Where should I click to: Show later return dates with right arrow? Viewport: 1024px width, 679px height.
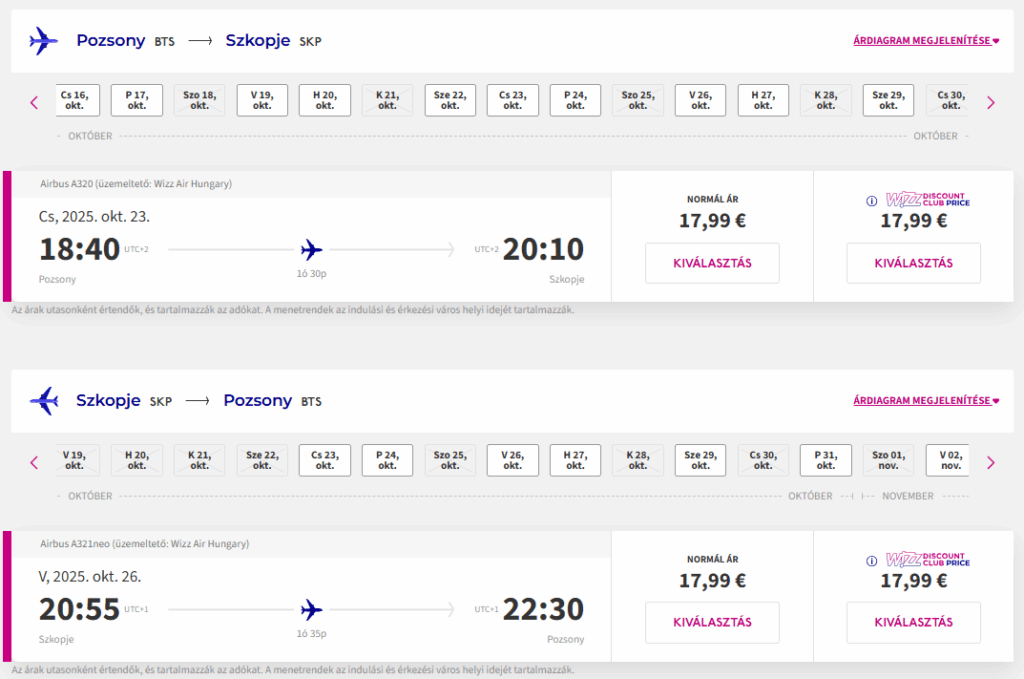pos(991,463)
